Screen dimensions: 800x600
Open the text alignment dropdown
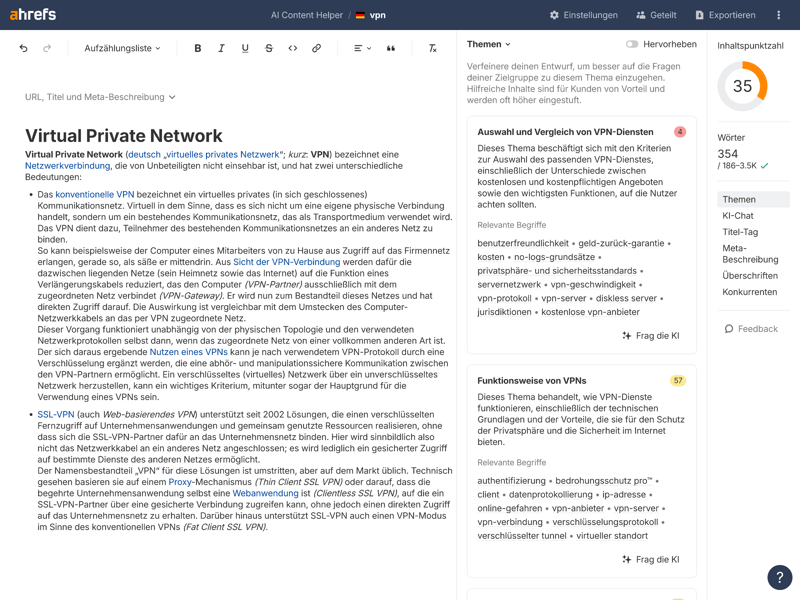click(x=362, y=48)
